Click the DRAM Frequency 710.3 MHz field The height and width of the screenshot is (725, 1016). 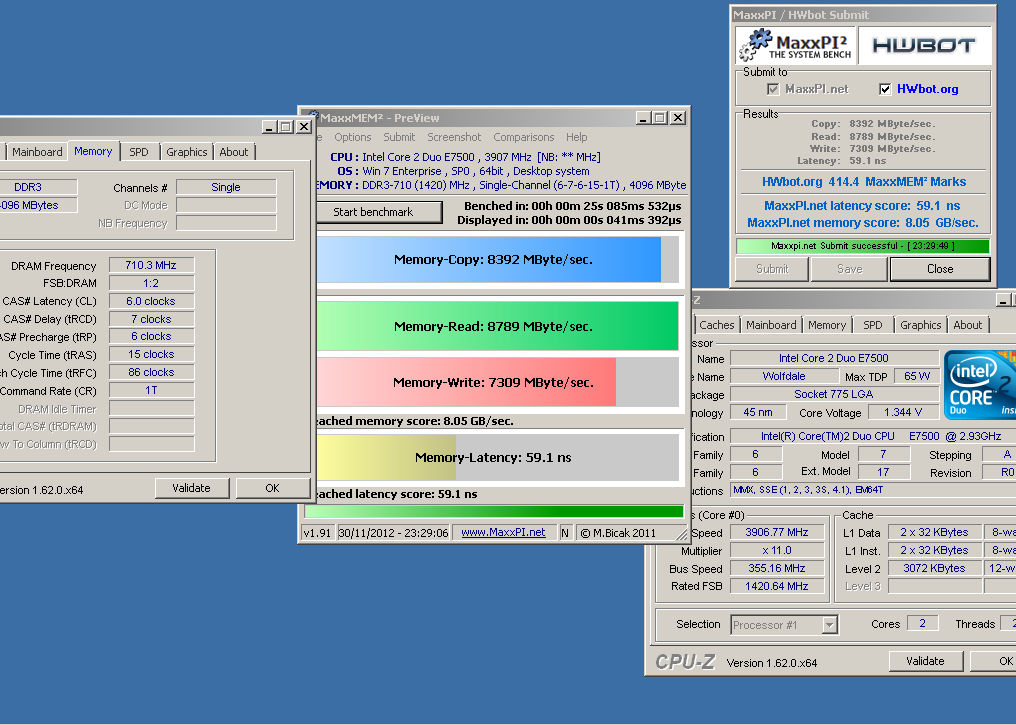151,265
